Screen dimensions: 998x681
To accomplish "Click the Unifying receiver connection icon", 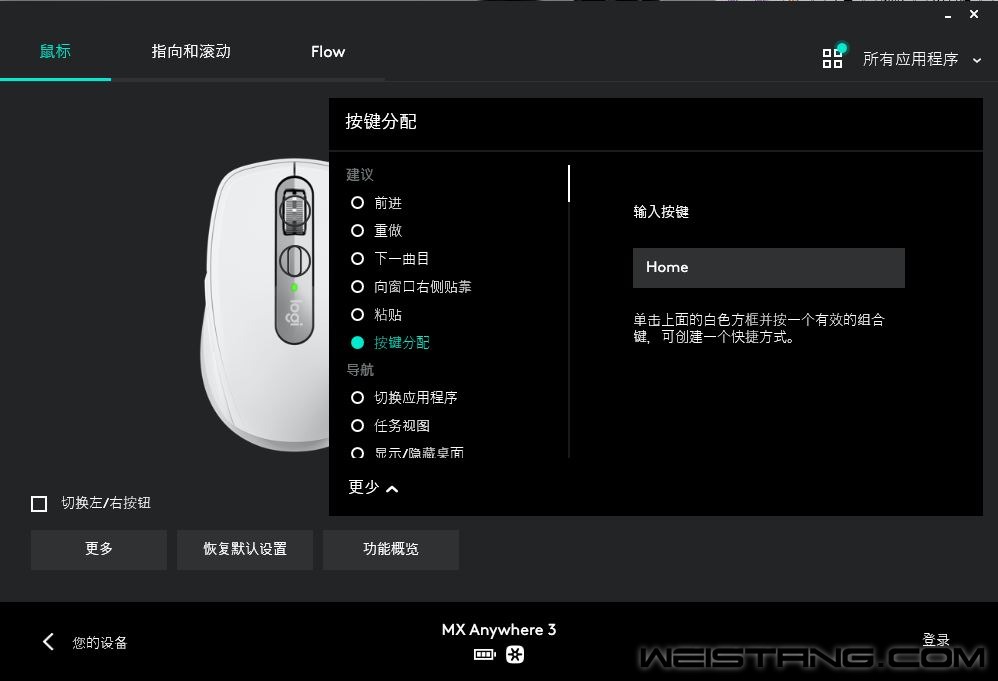I will pos(515,655).
